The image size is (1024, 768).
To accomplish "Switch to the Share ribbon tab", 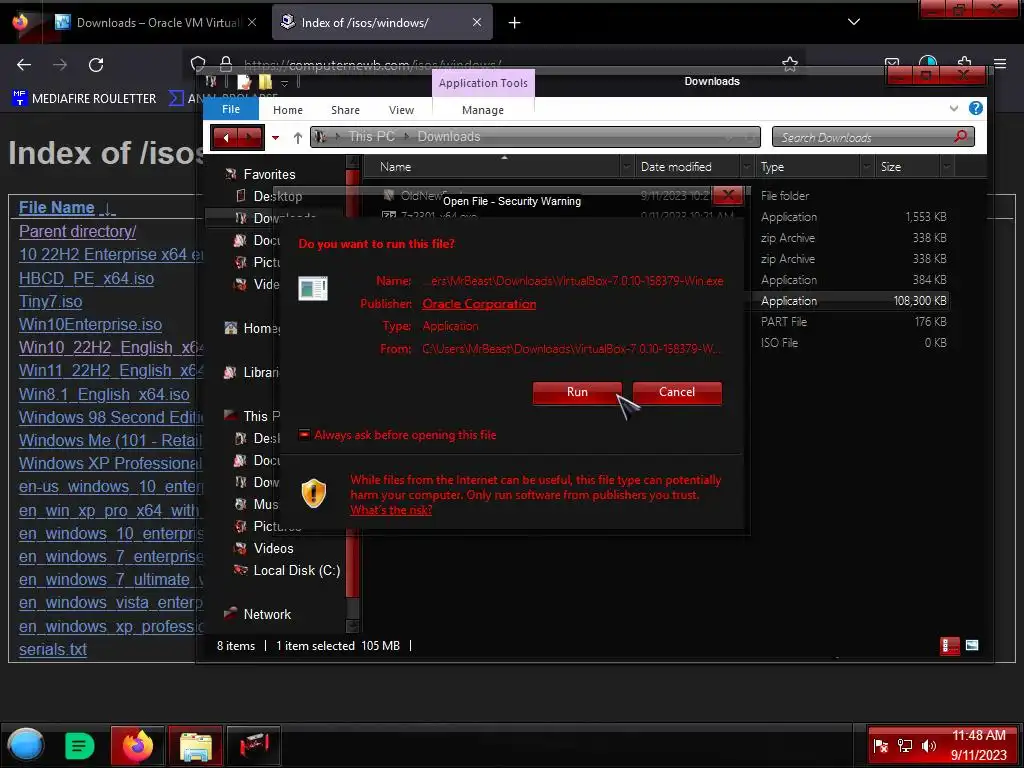I will [345, 110].
